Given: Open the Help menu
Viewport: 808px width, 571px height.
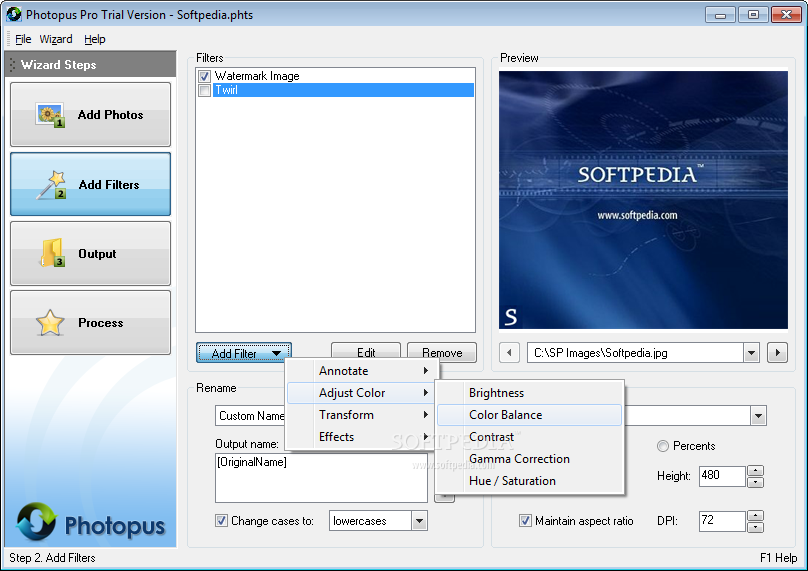Looking at the screenshot, I should coord(95,39).
